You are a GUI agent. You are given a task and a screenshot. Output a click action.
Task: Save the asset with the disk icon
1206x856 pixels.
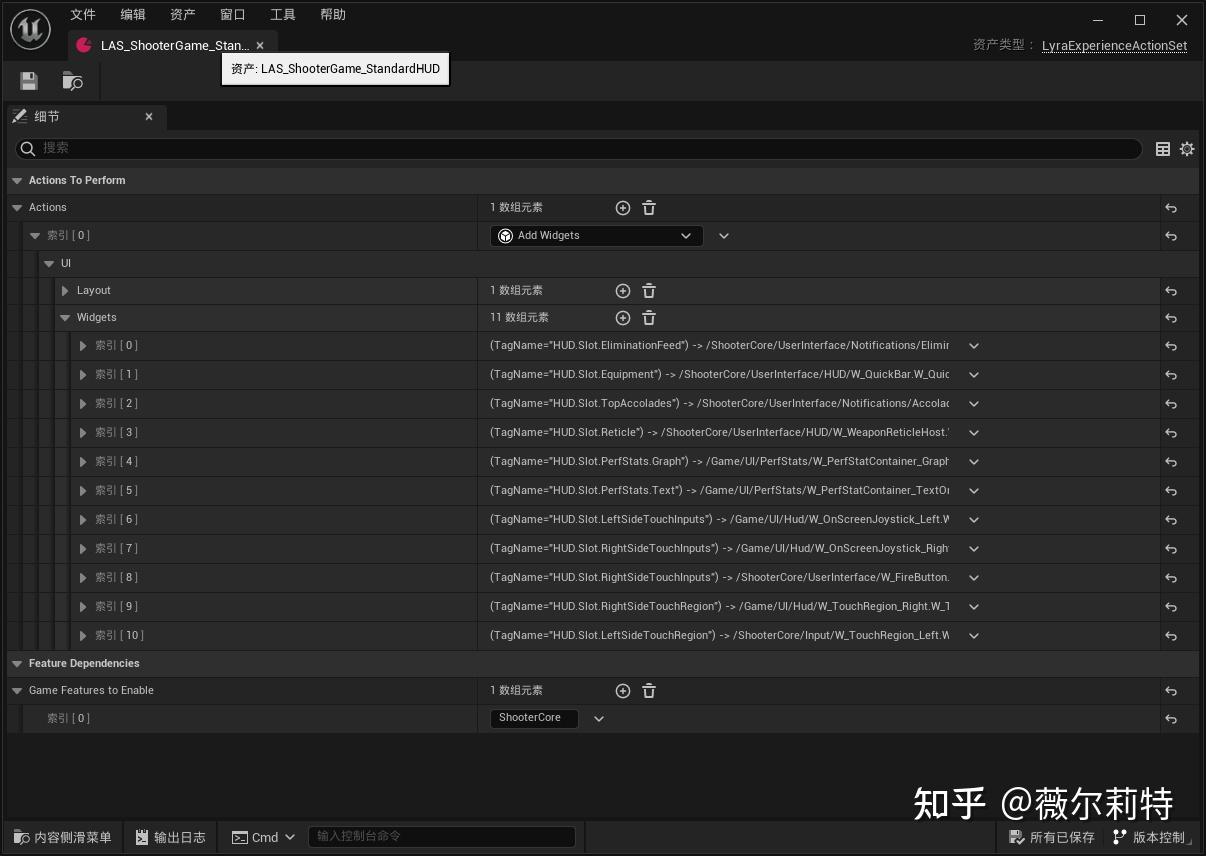28,80
